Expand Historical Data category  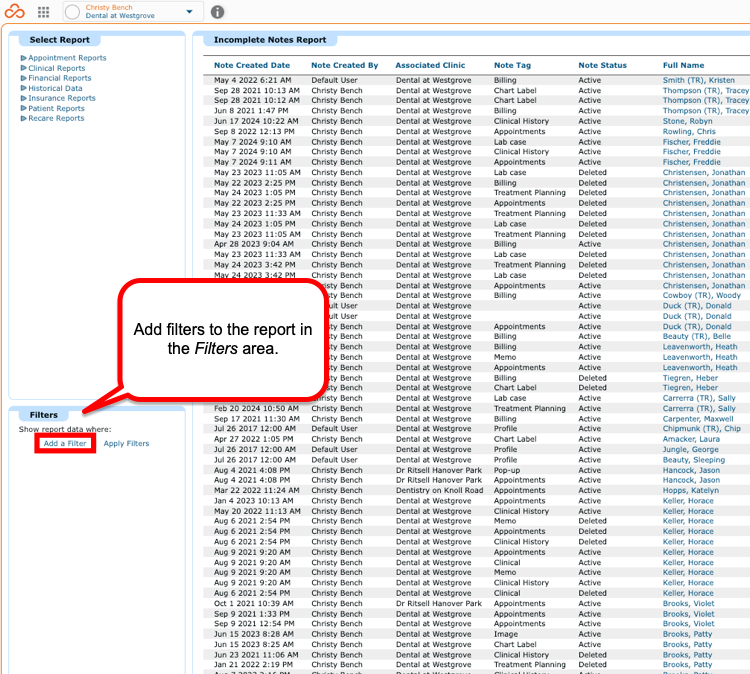click(x=51, y=88)
